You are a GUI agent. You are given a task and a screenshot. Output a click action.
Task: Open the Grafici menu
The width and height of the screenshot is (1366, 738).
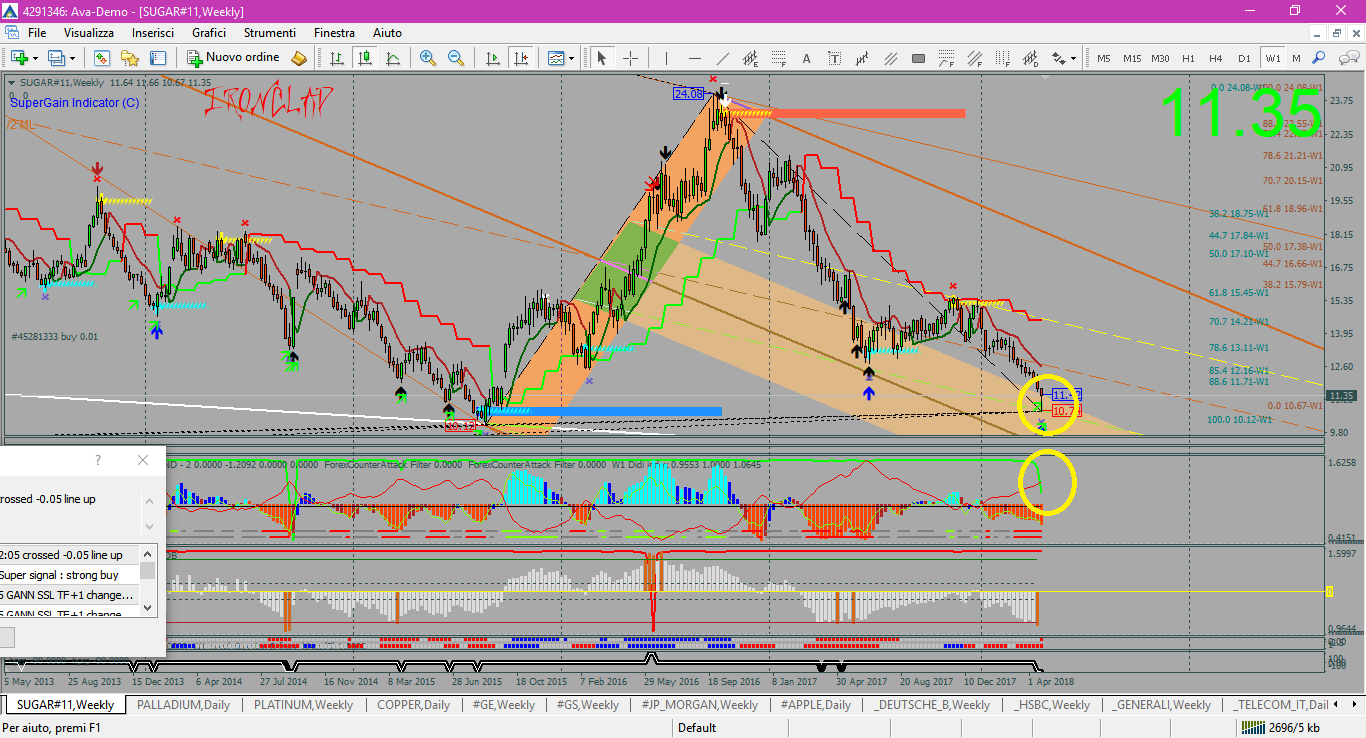209,33
